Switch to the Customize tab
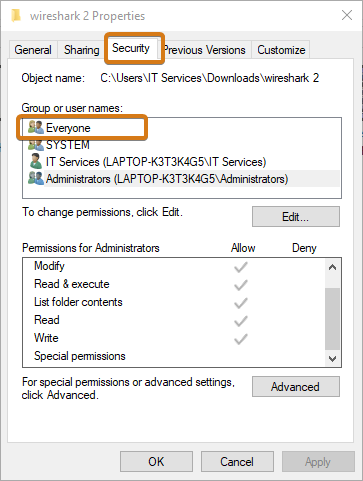This screenshot has width=363, height=481. 281,50
